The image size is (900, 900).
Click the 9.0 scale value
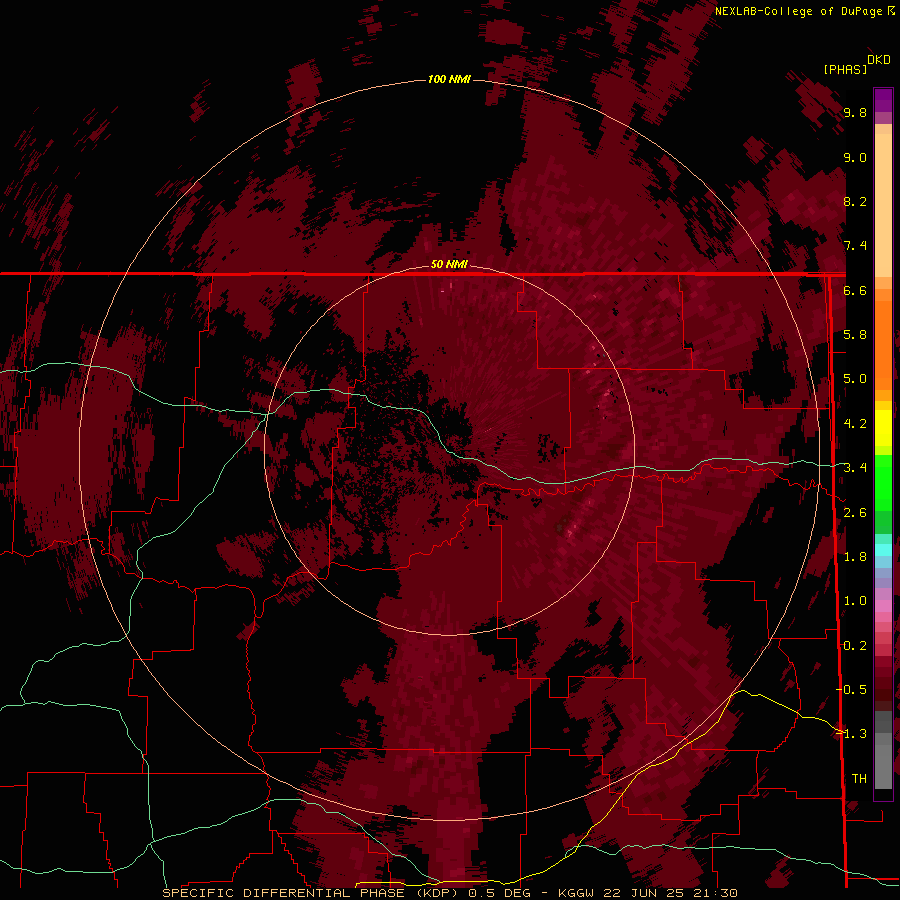[855, 157]
